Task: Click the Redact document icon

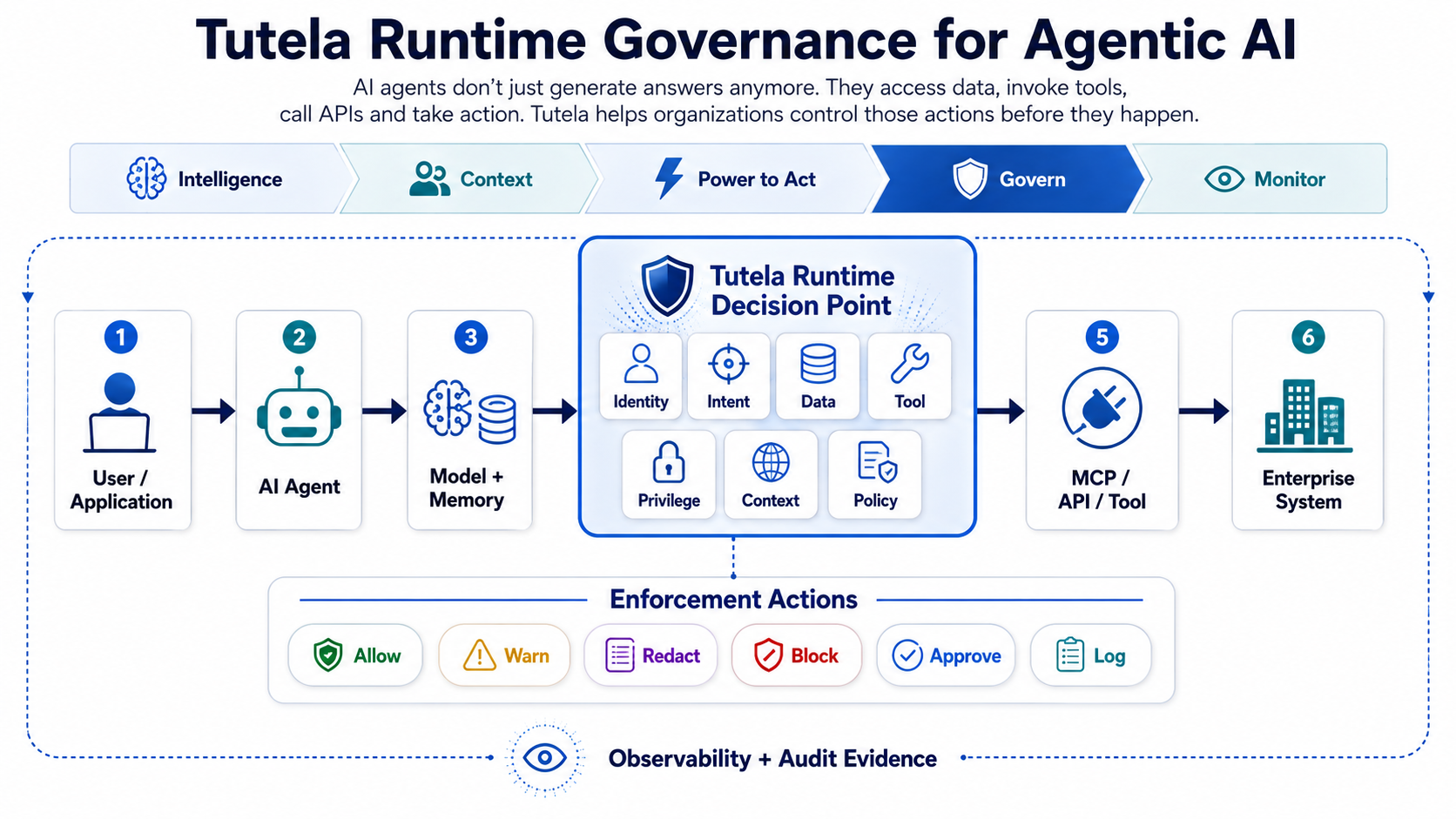Action: coord(620,655)
